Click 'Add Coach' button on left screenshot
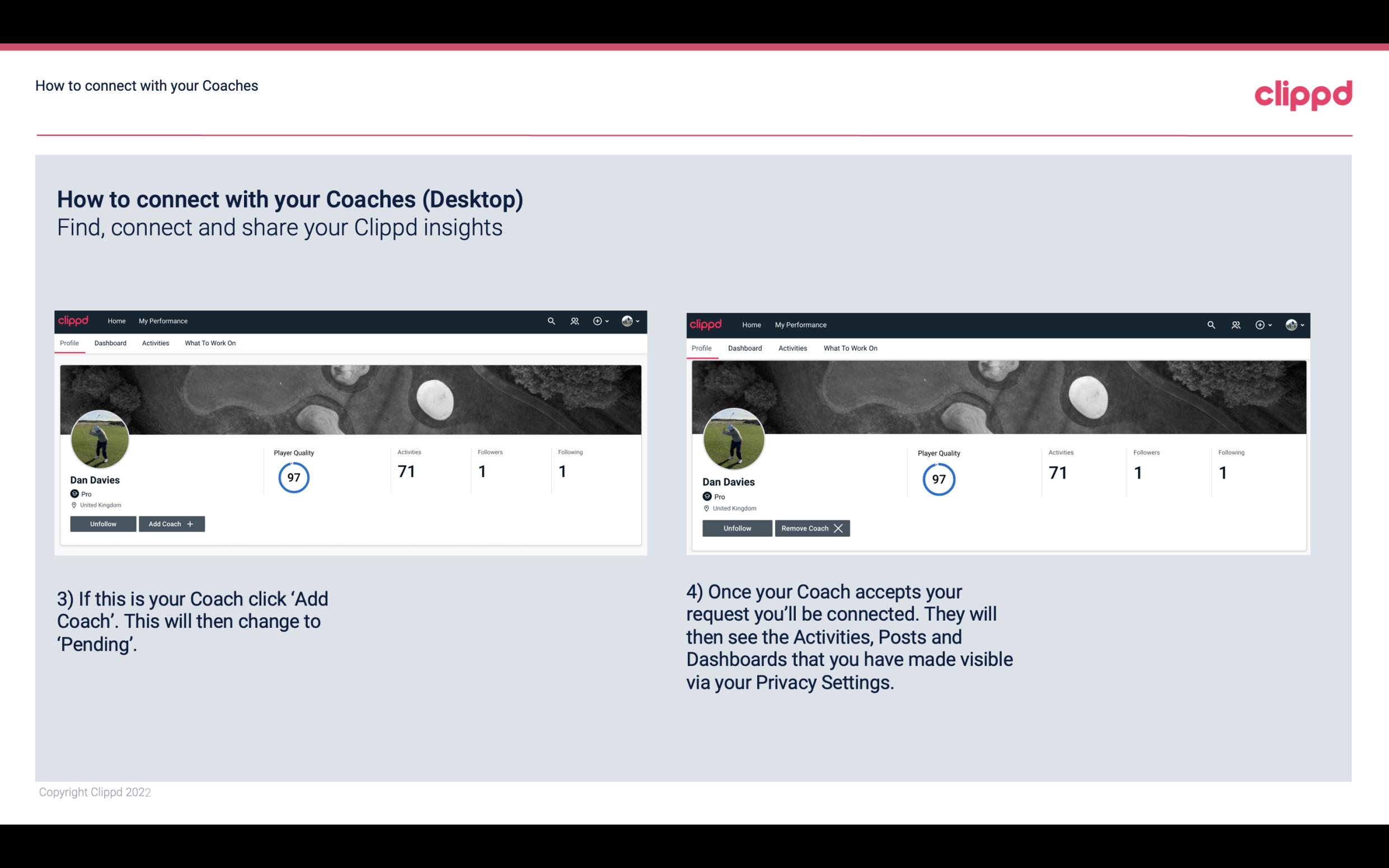 click(170, 523)
